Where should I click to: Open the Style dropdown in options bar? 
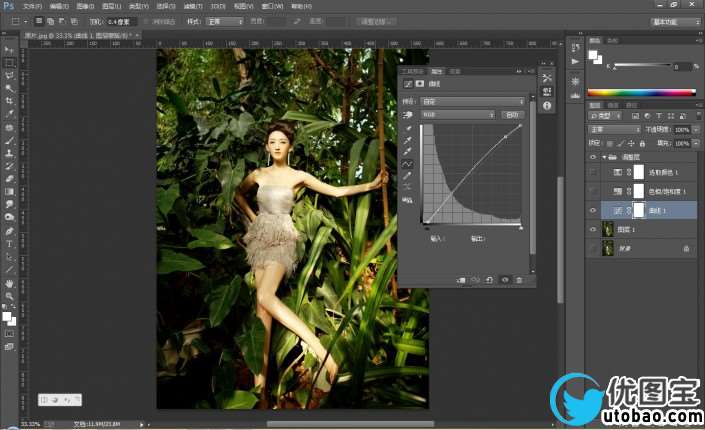[x=225, y=21]
